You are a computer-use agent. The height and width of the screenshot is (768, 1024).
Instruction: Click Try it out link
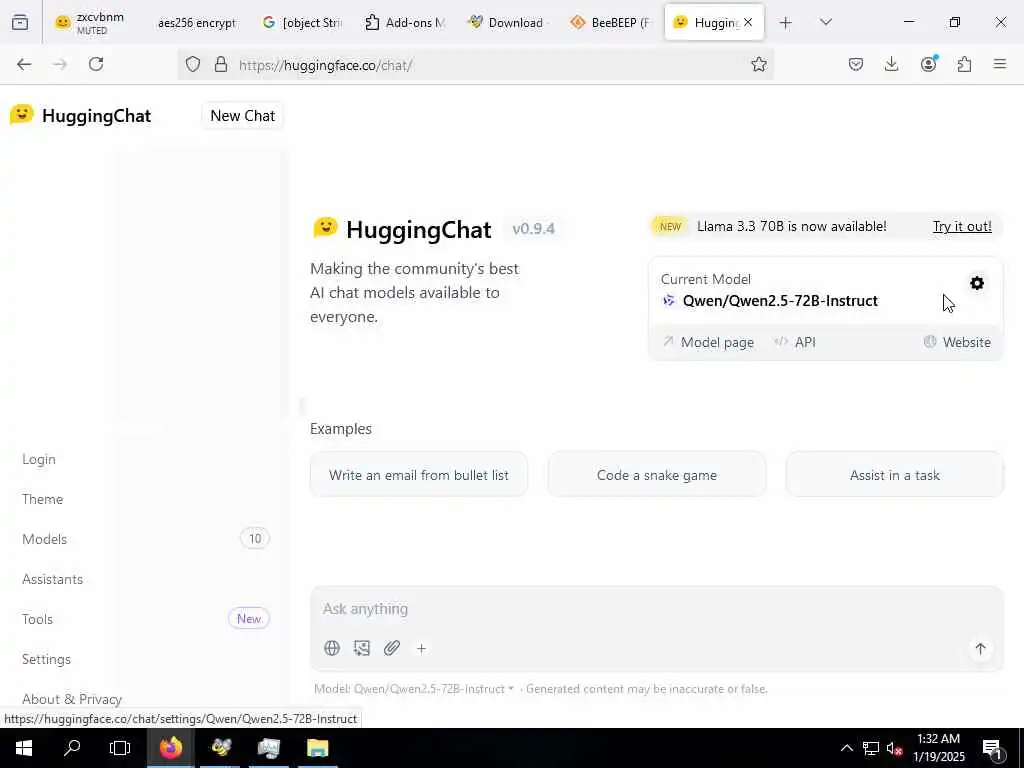(961, 227)
